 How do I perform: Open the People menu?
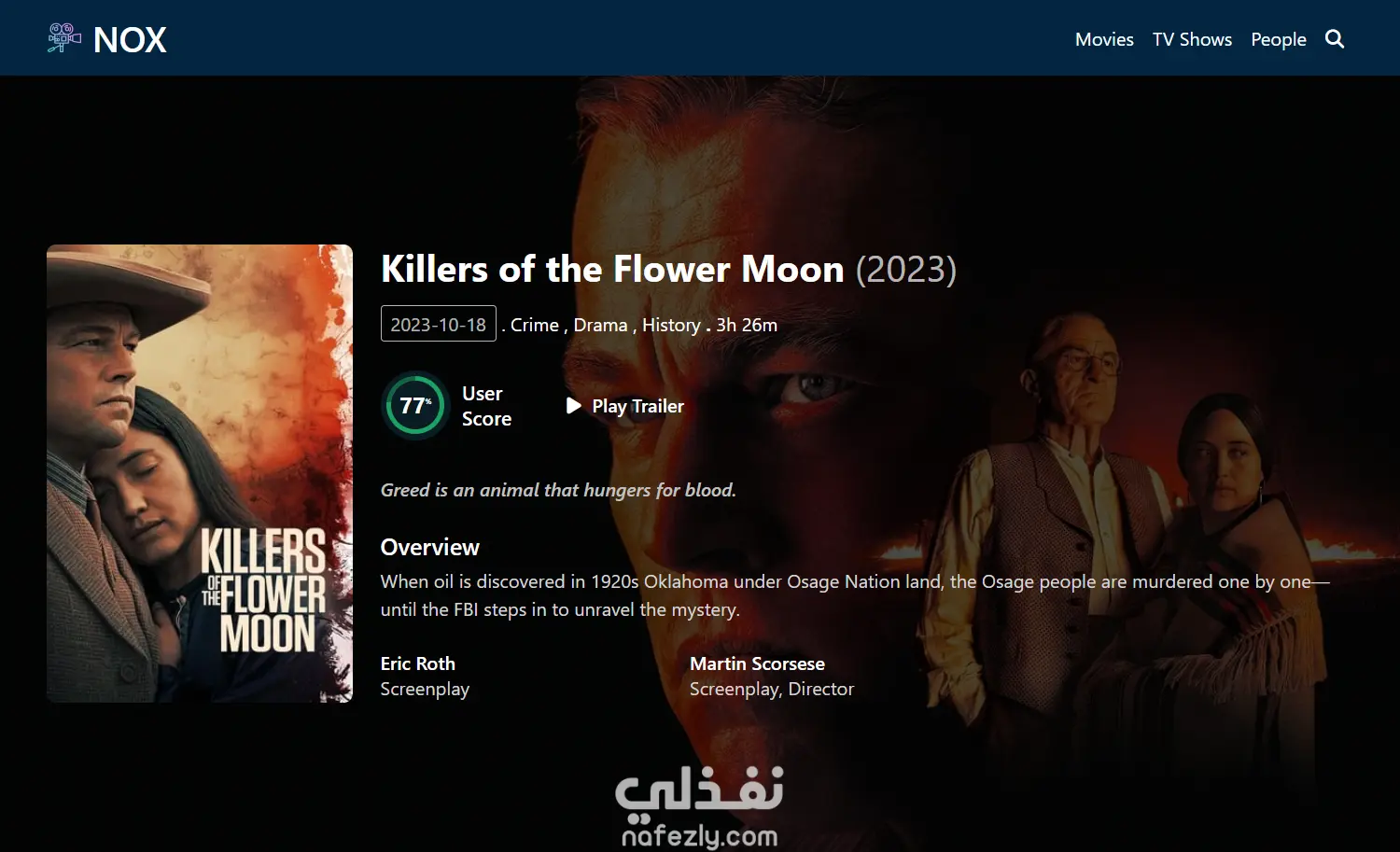(1279, 39)
